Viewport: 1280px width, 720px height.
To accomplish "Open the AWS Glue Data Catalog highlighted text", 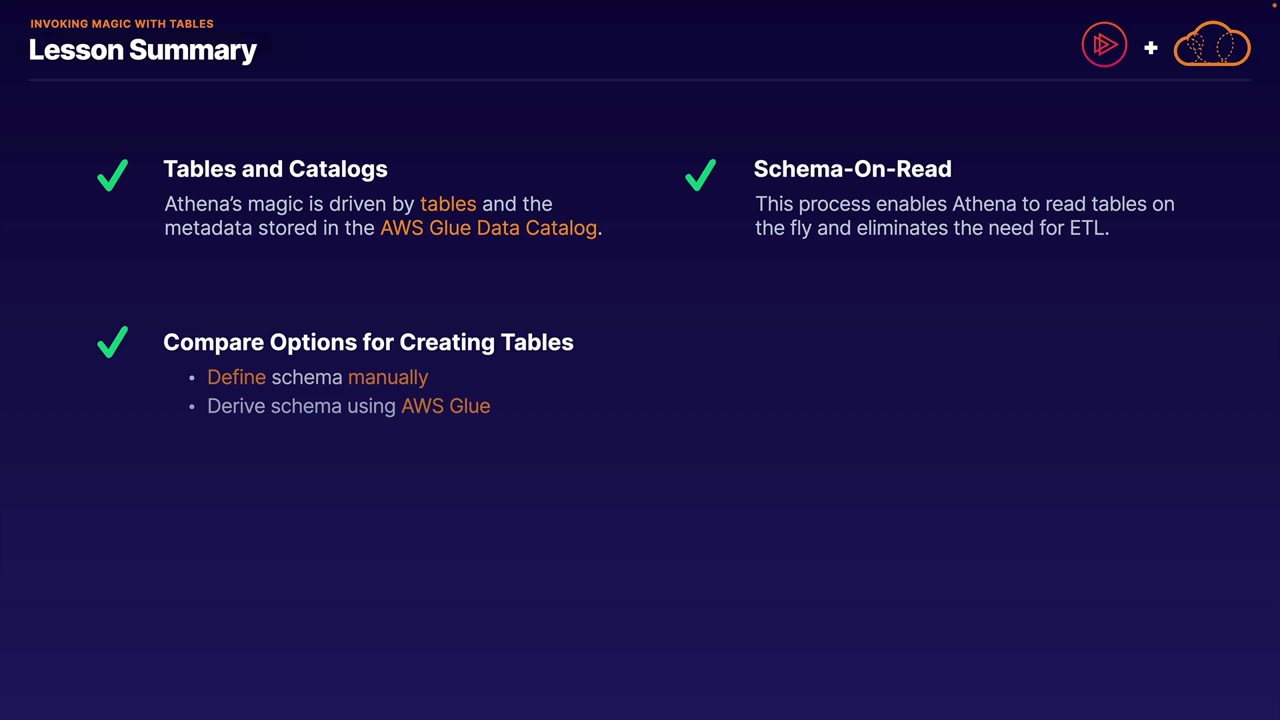I will coord(488,228).
